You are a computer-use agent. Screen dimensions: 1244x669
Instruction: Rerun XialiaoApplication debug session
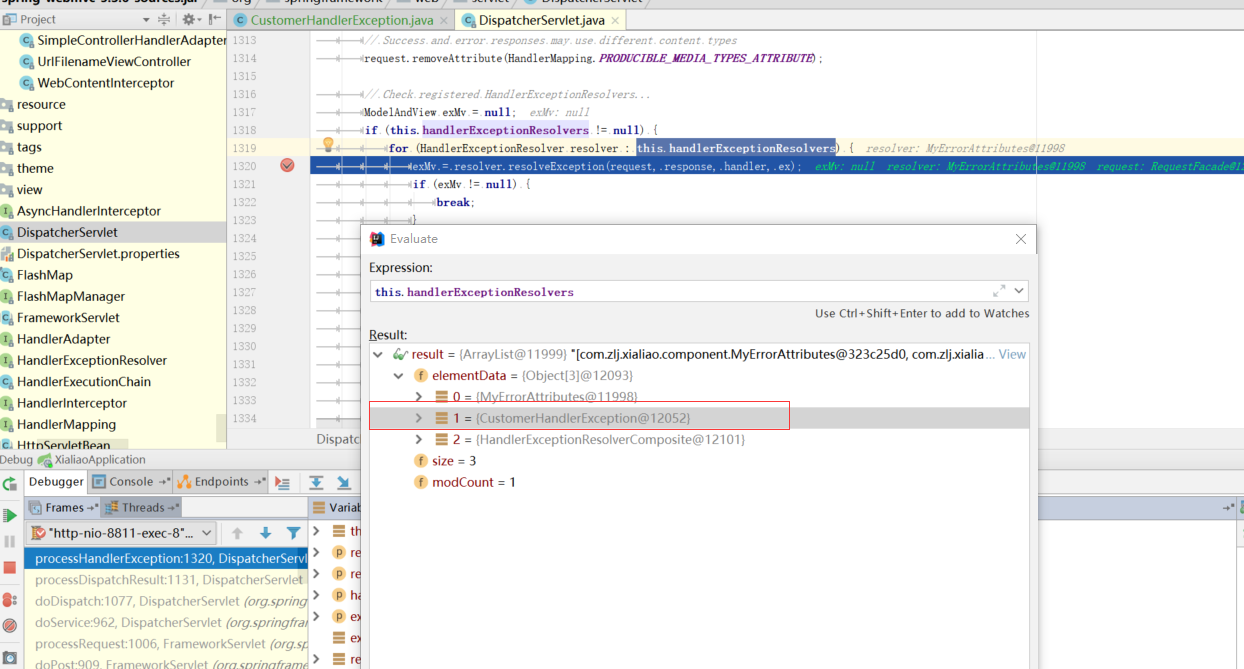point(10,484)
